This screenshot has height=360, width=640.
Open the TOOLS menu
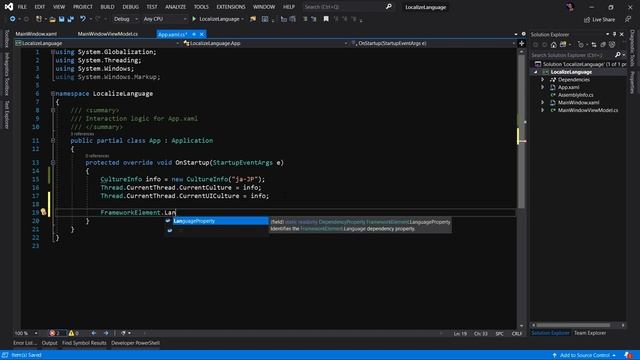(201, 7)
